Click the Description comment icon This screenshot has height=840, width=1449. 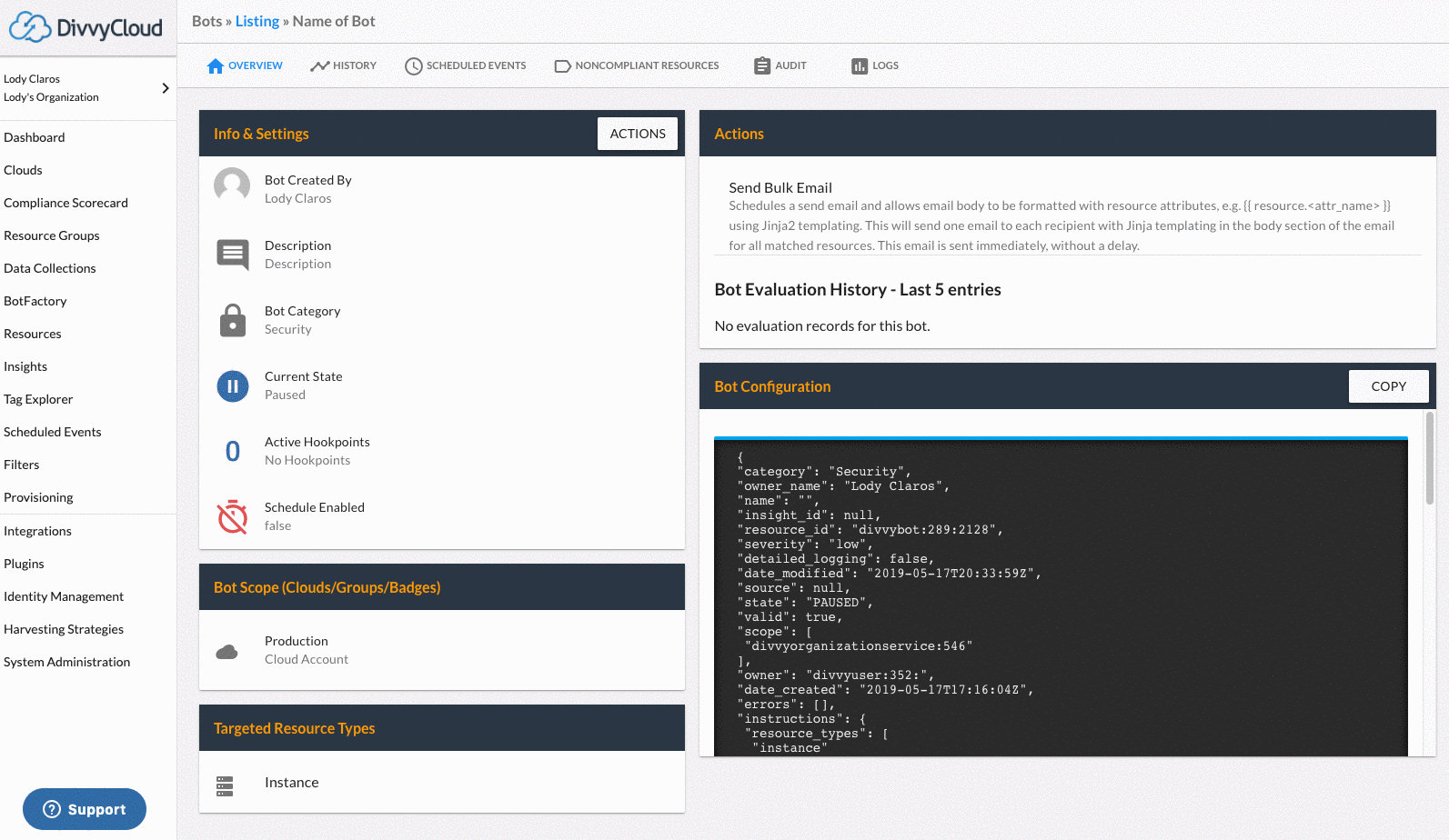[233, 255]
